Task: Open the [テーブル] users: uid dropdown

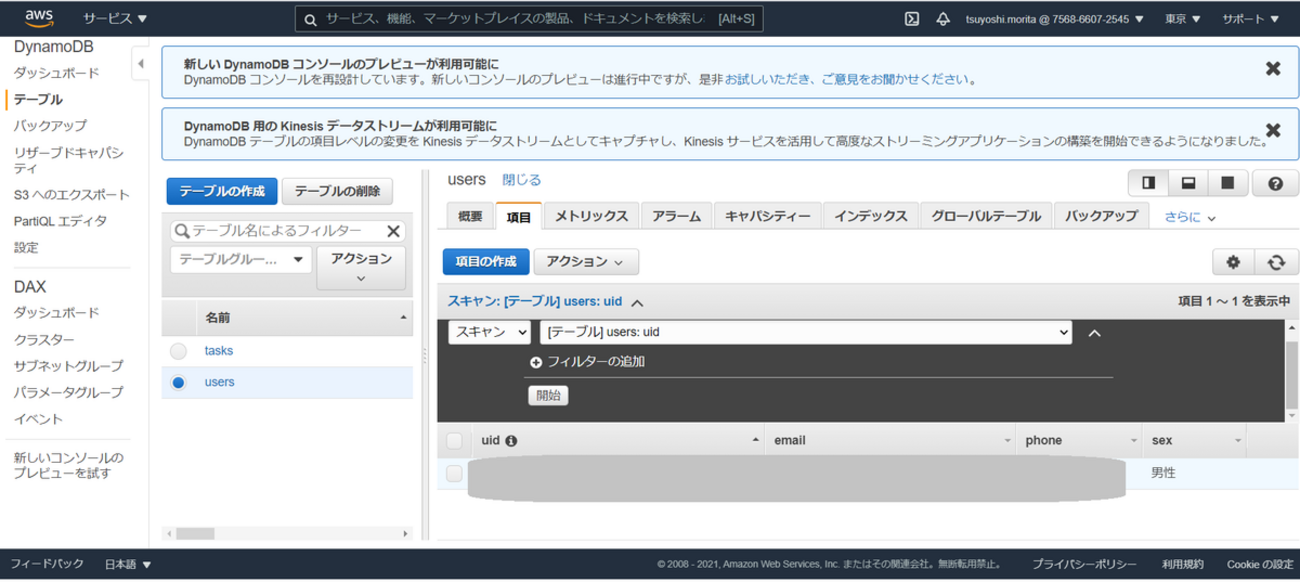Action: [806, 333]
